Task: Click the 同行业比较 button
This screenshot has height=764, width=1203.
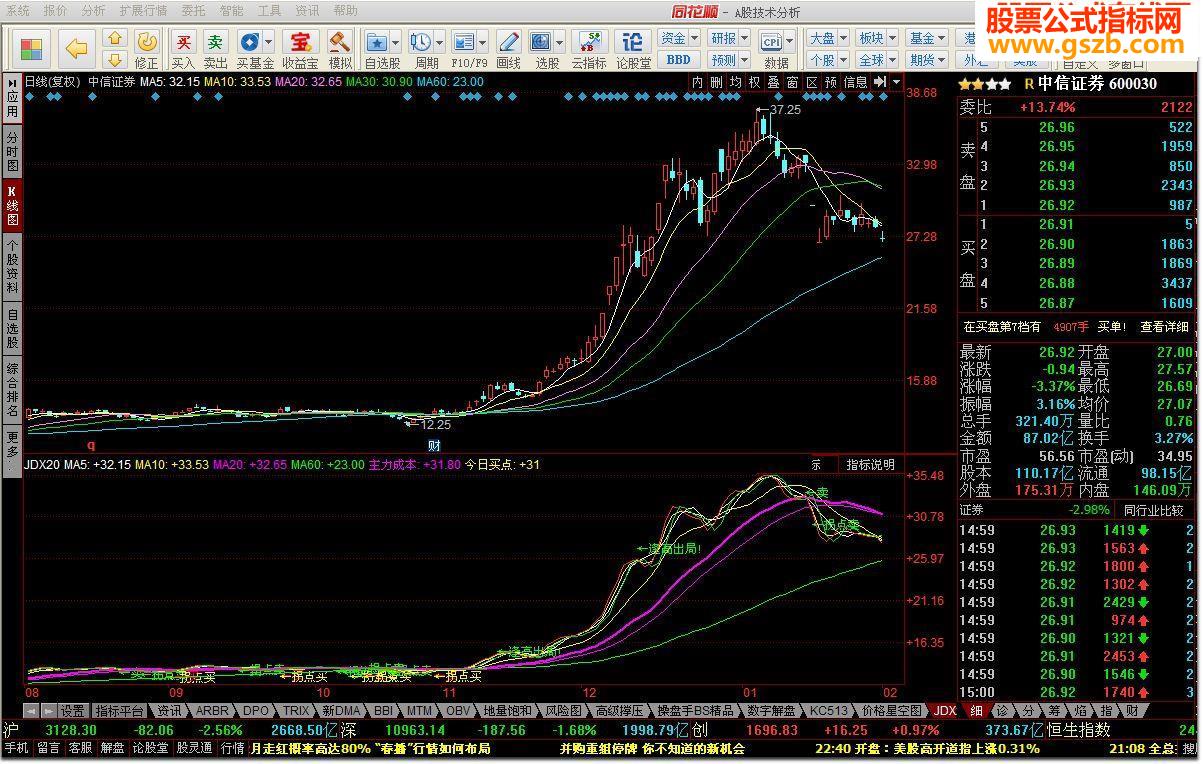Action: (x=1152, y=511)
